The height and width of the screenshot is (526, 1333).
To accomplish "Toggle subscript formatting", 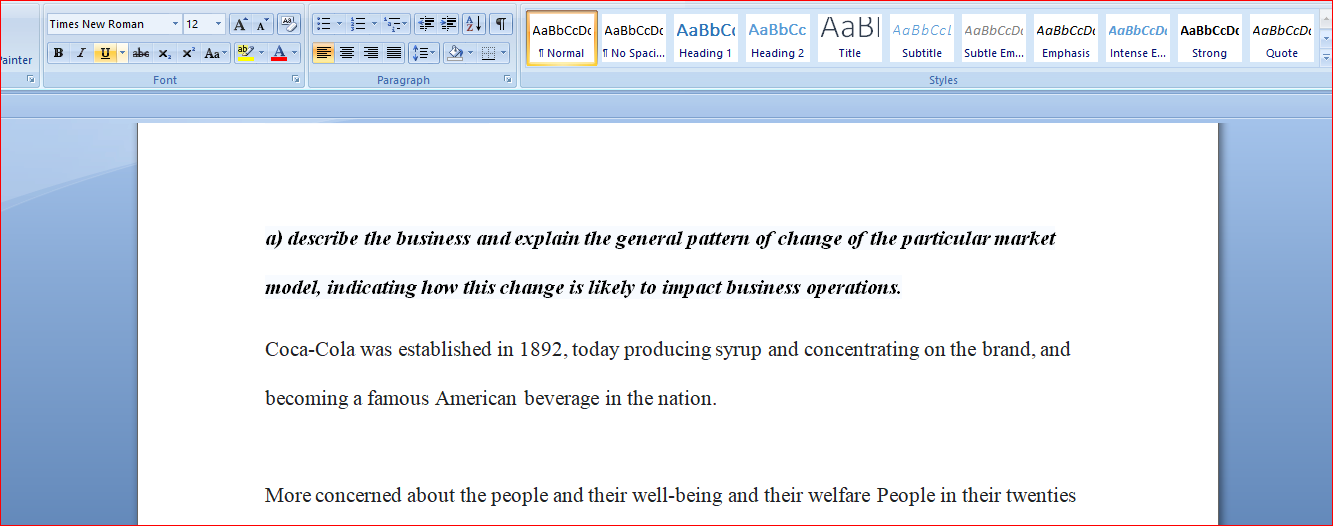I will 165,53.
